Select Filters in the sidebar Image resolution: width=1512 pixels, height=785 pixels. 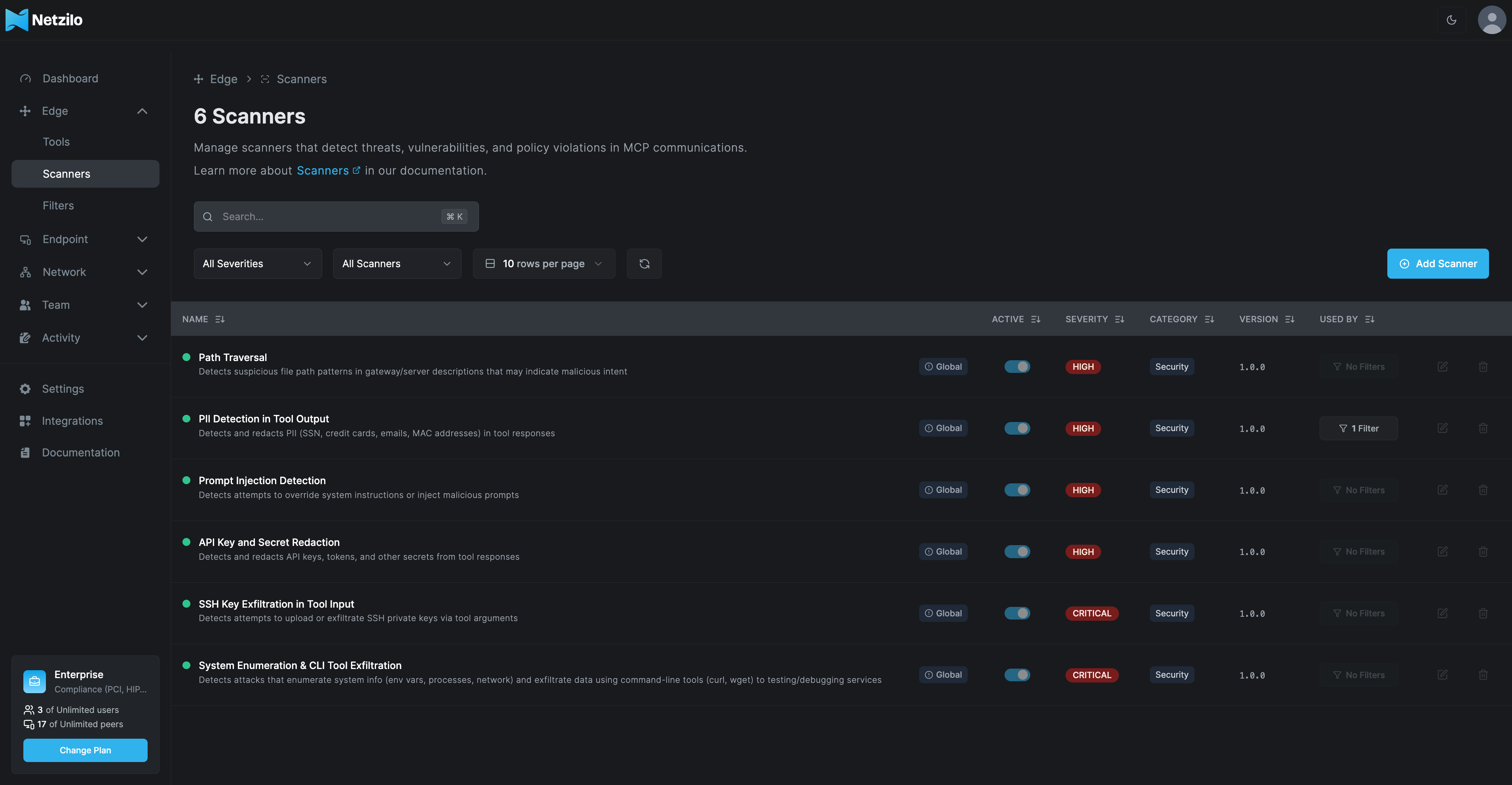pyautogui.click(x=58, y=205)
